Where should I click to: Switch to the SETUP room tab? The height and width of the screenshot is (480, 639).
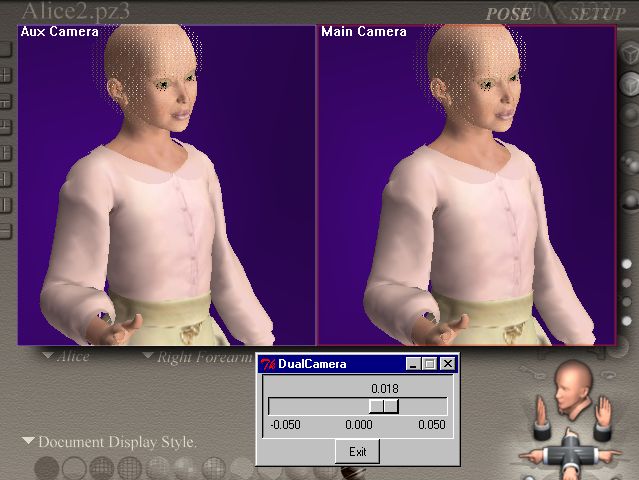coord(597,14)
